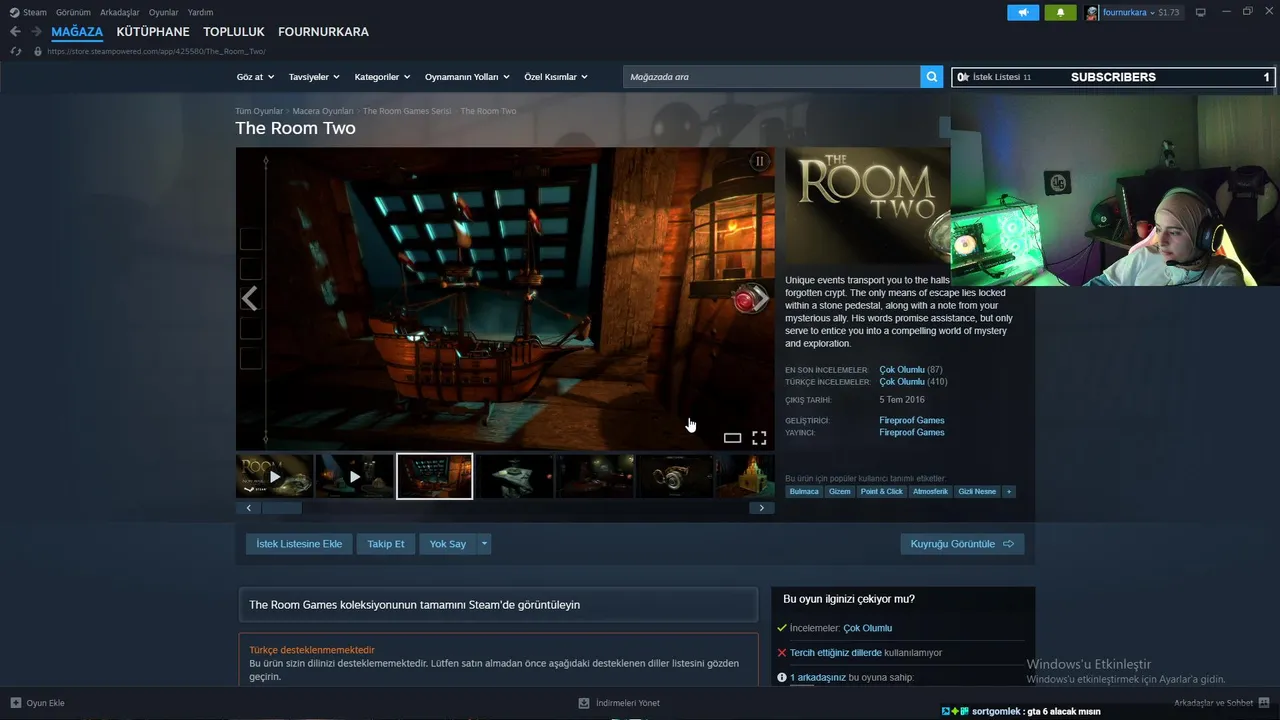
Task: Reload the store page
Action: coord(15,51)
